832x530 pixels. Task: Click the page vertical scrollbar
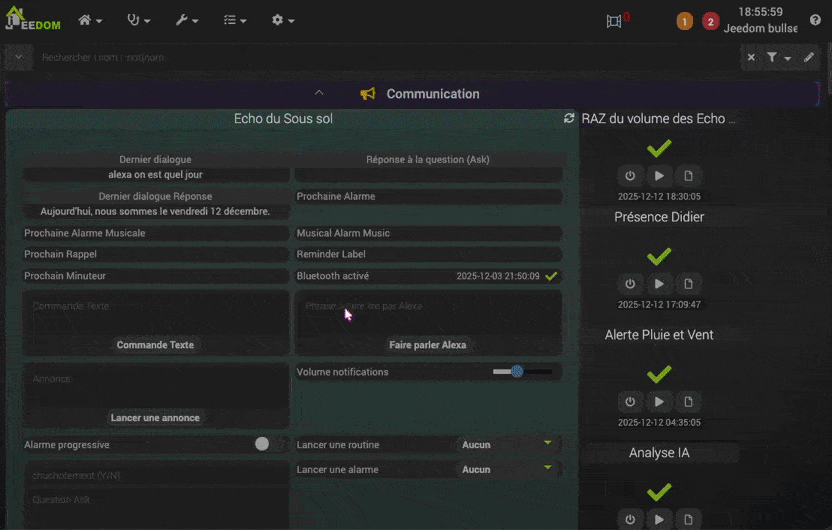(829, 69)
